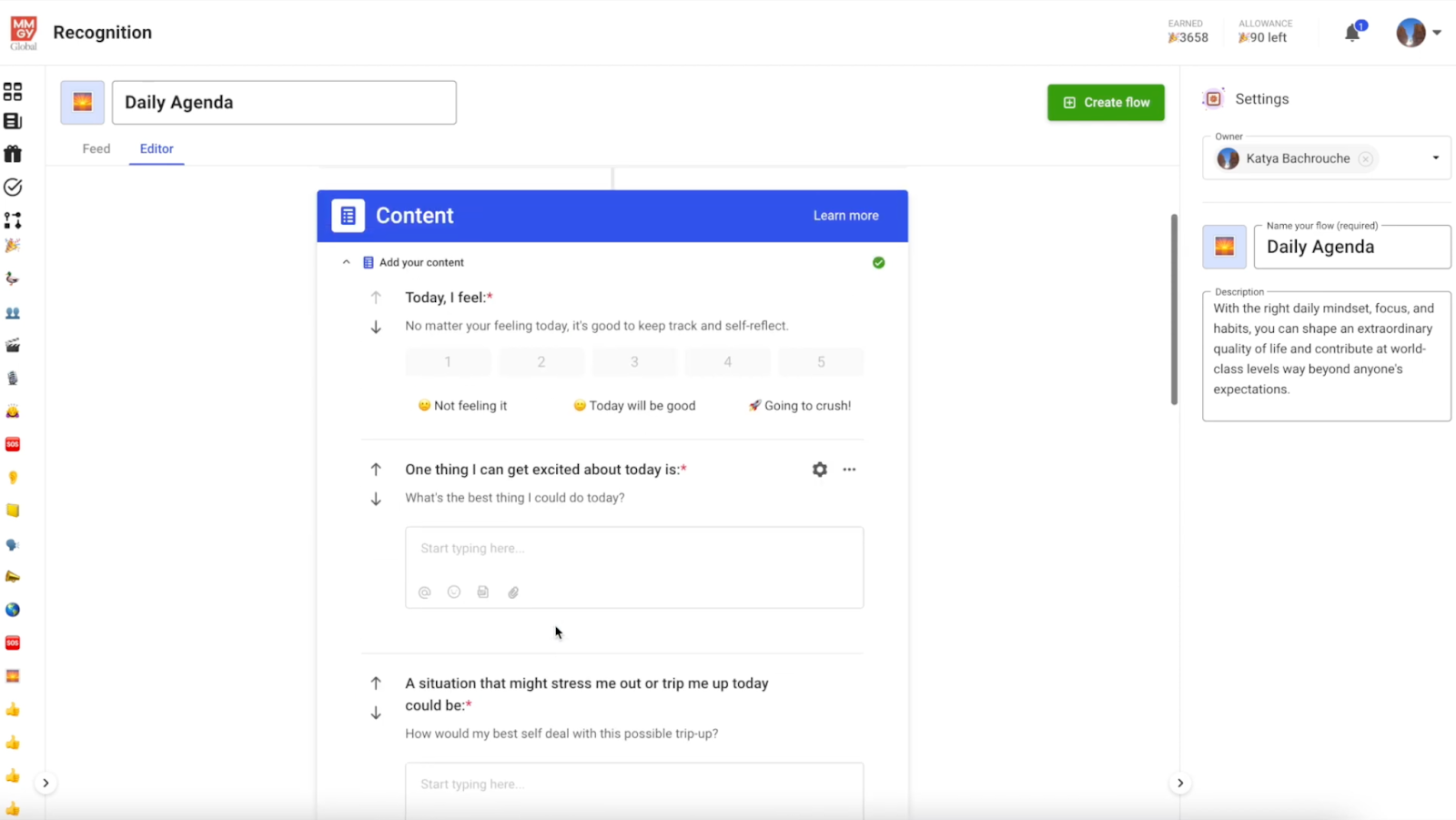Click the attachment paperclip in the text box

click(x=513, y=592)
